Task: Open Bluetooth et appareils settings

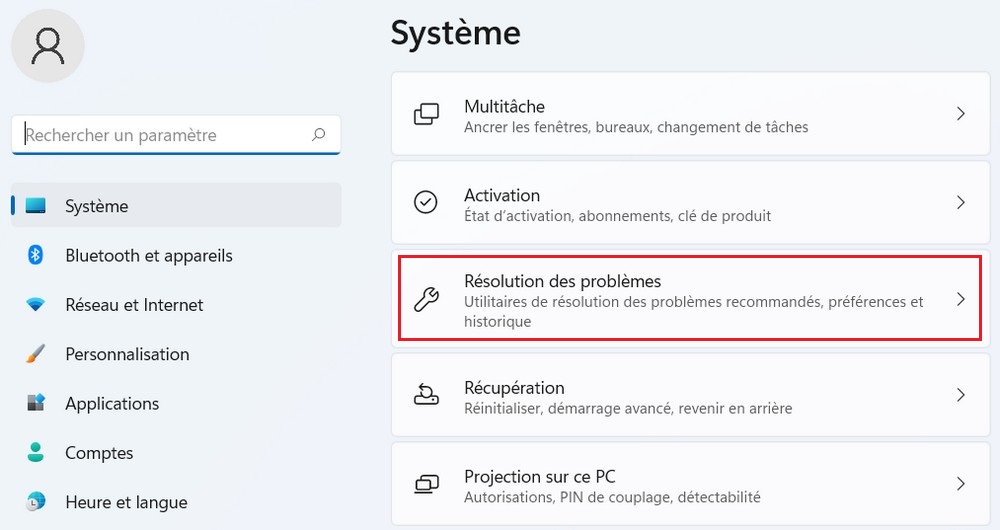Action: [148, 255]
